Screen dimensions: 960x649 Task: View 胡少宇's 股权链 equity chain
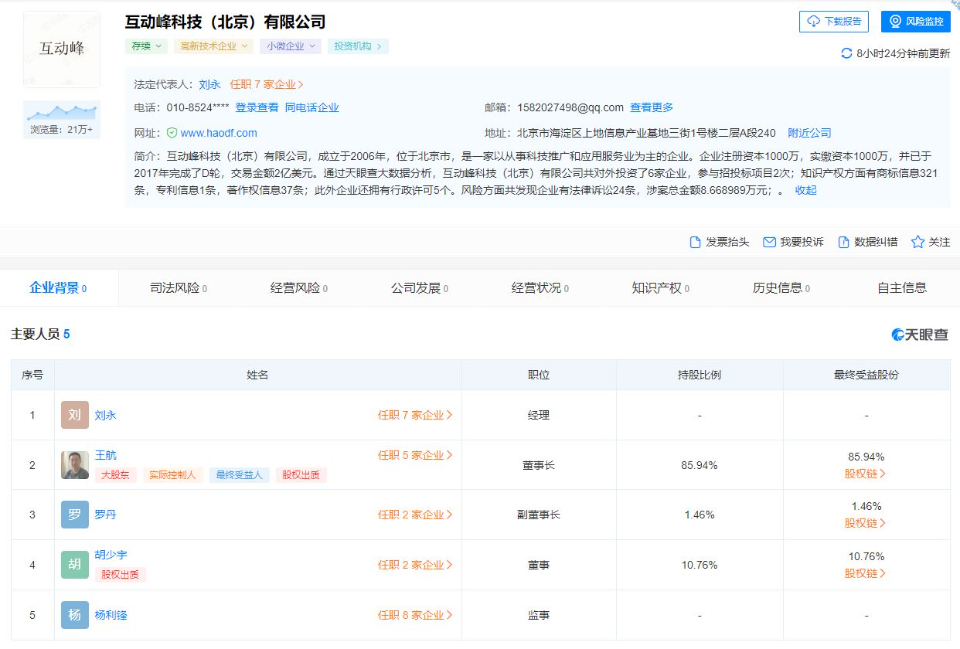click(x=865, y=573)
